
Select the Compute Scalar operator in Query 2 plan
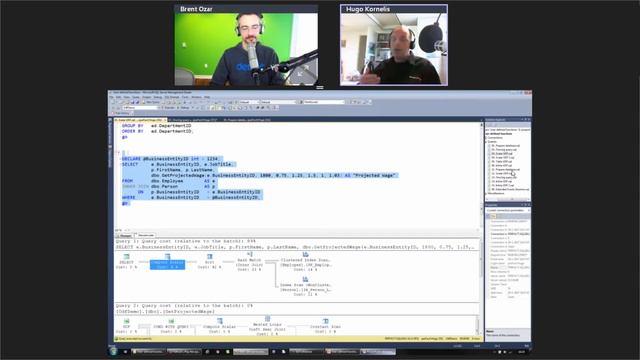220,326
